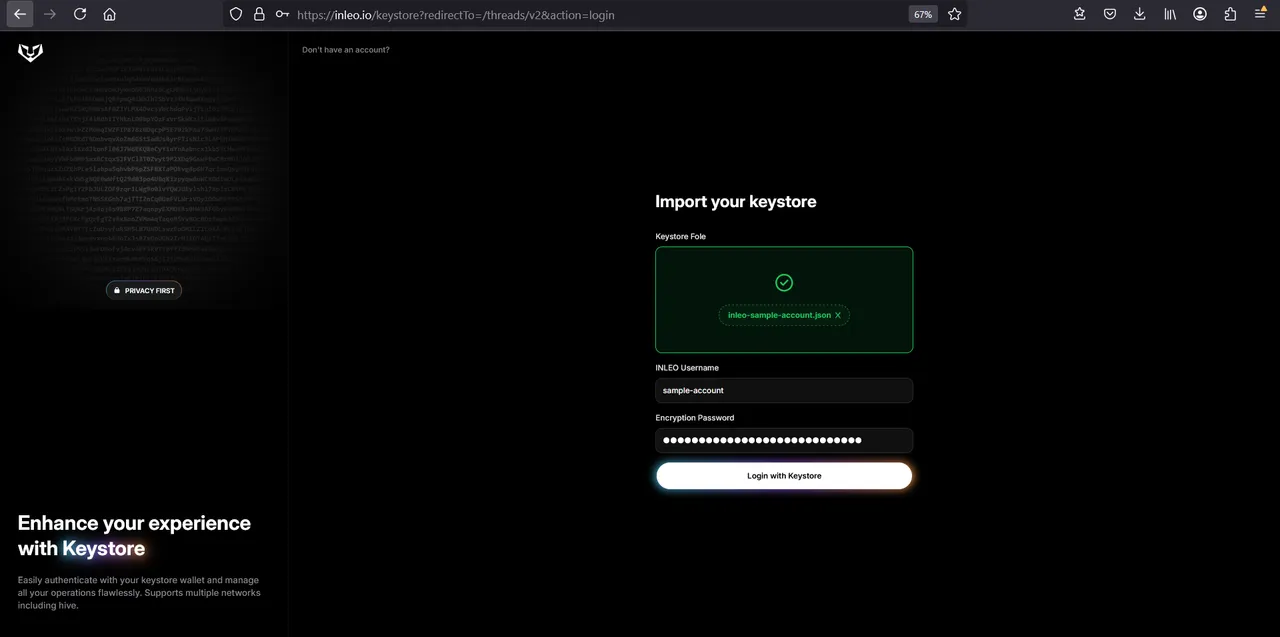Reload the page
The height and width of the screenshot is (637, 1280).
point(80,14)
